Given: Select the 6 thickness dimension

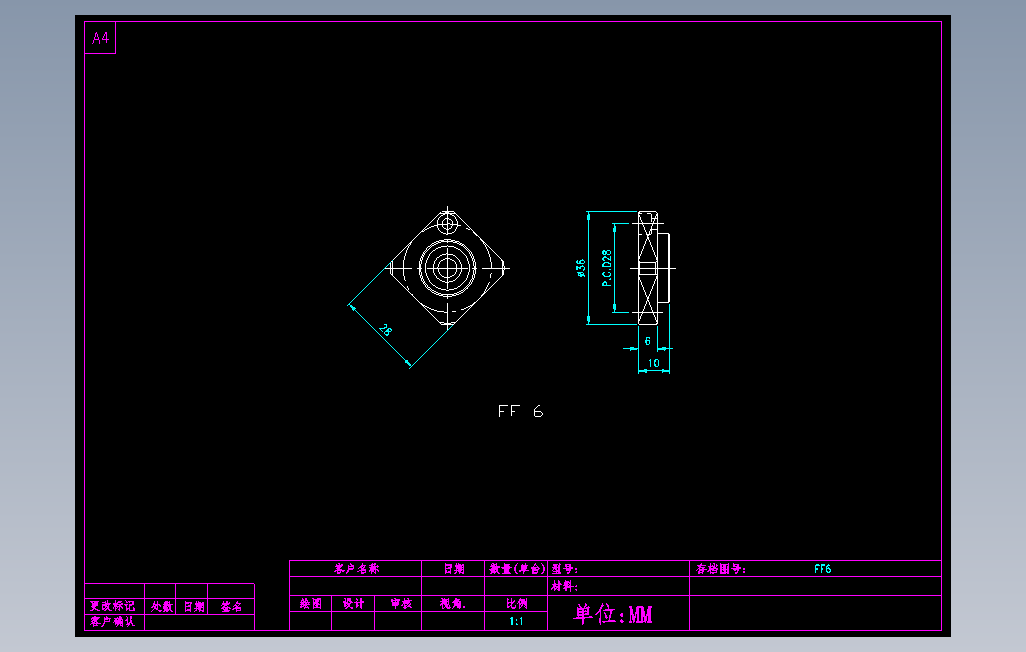Looking at the screenshot, I should pos(648,341).
